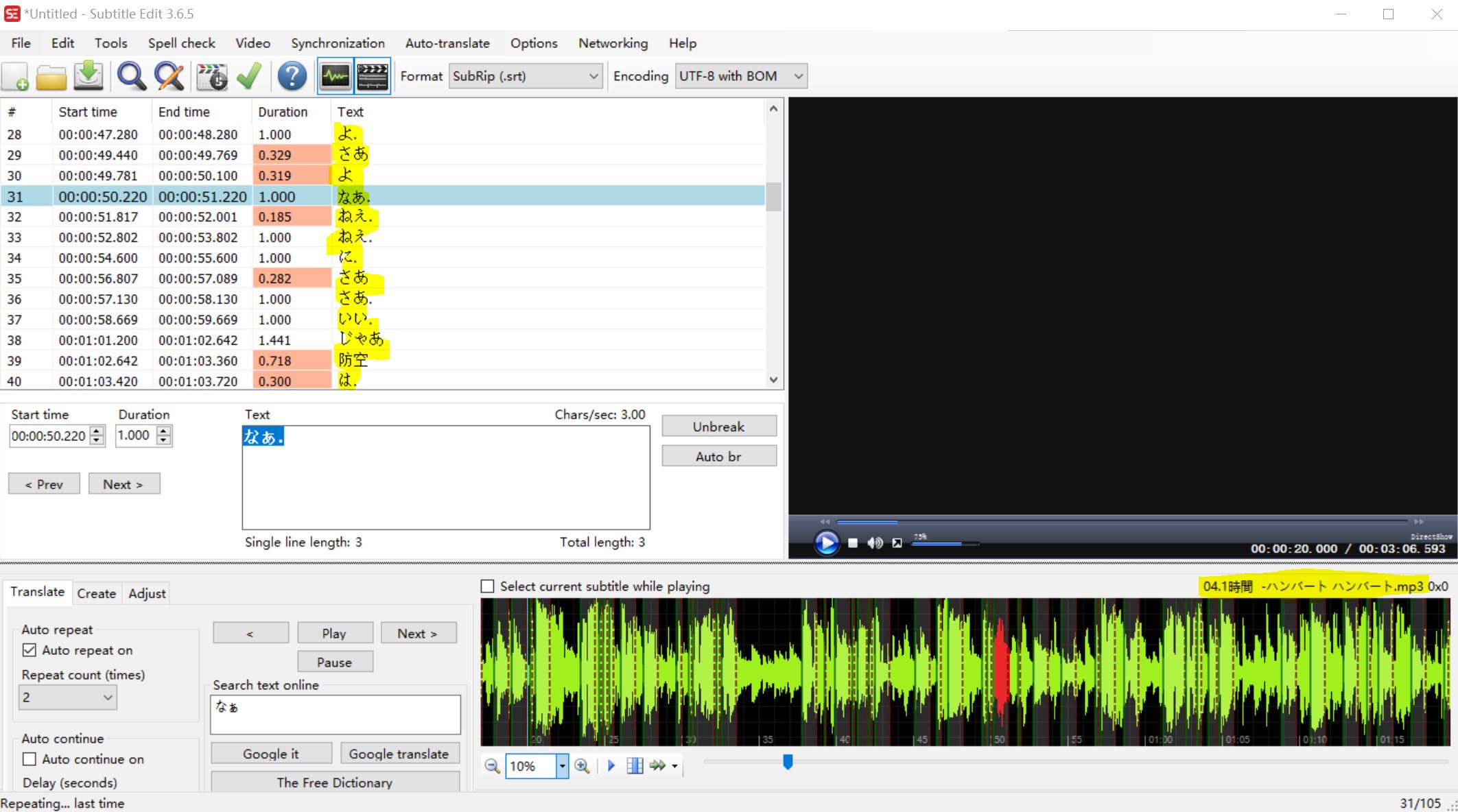
Task: Create a new subtitle file
Action: [15, 76]
